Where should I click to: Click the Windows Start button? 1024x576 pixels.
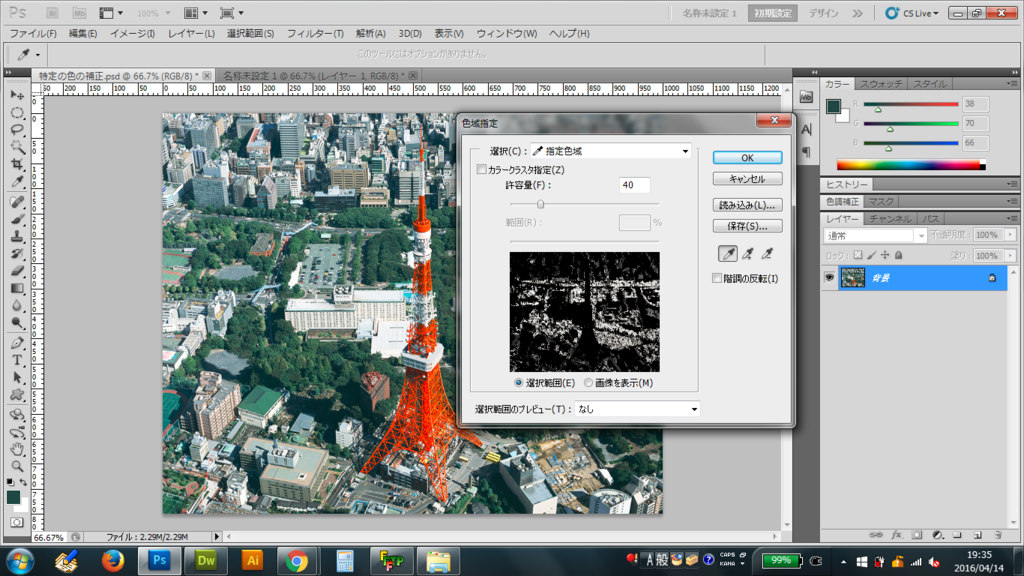click(20, 561)
